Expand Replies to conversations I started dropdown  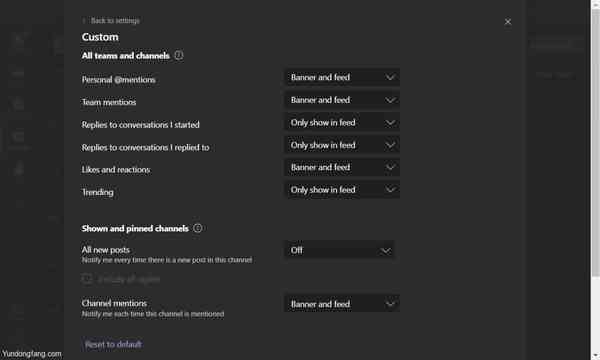coord(342,122)
